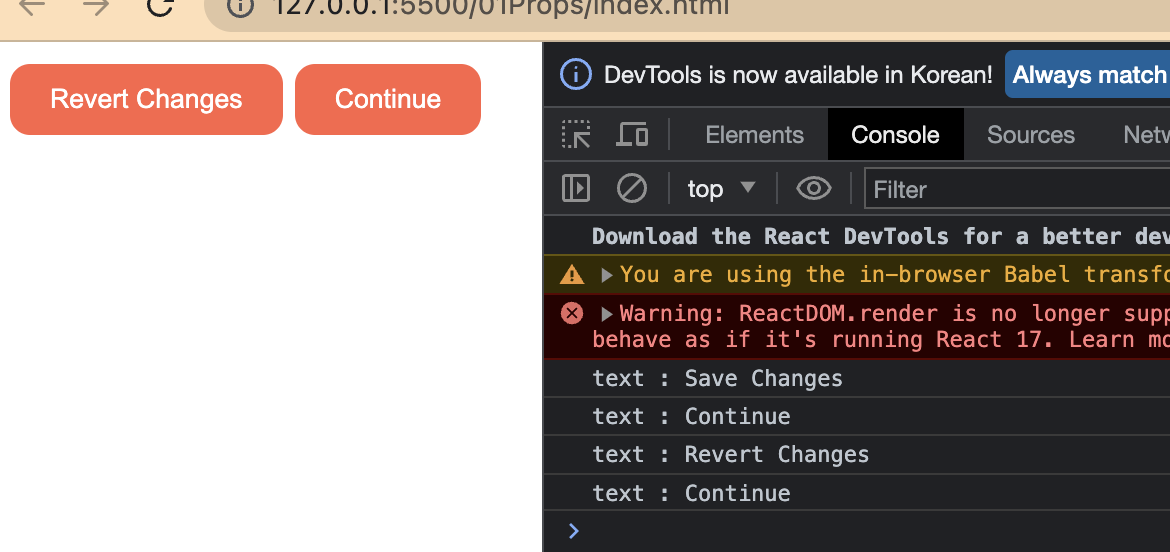Click the yellow warning triangle icon
This screenshot has width=1170, height=552.
572,274
